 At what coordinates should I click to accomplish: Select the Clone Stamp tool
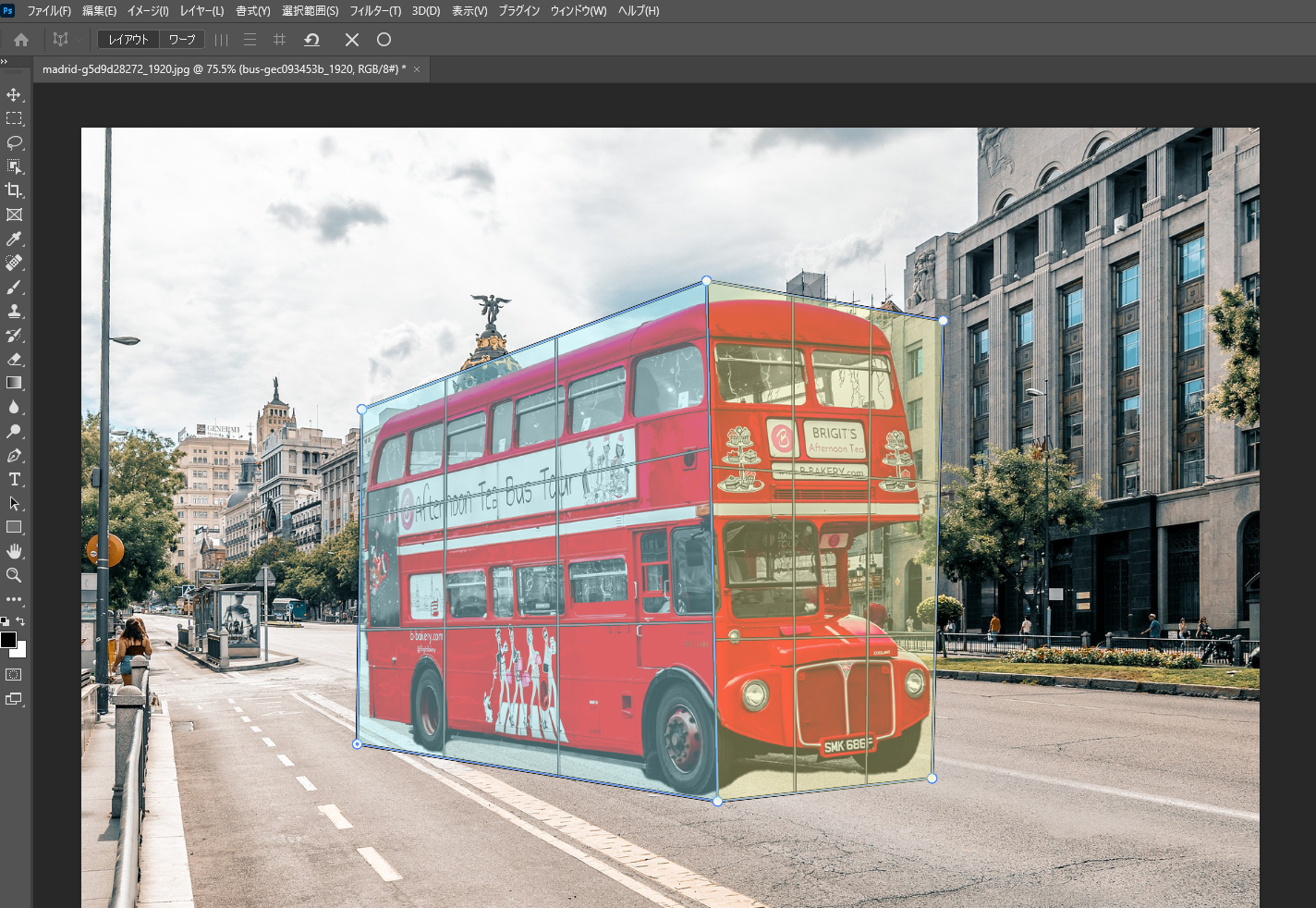pyautogui.click(x=14, y=311)
